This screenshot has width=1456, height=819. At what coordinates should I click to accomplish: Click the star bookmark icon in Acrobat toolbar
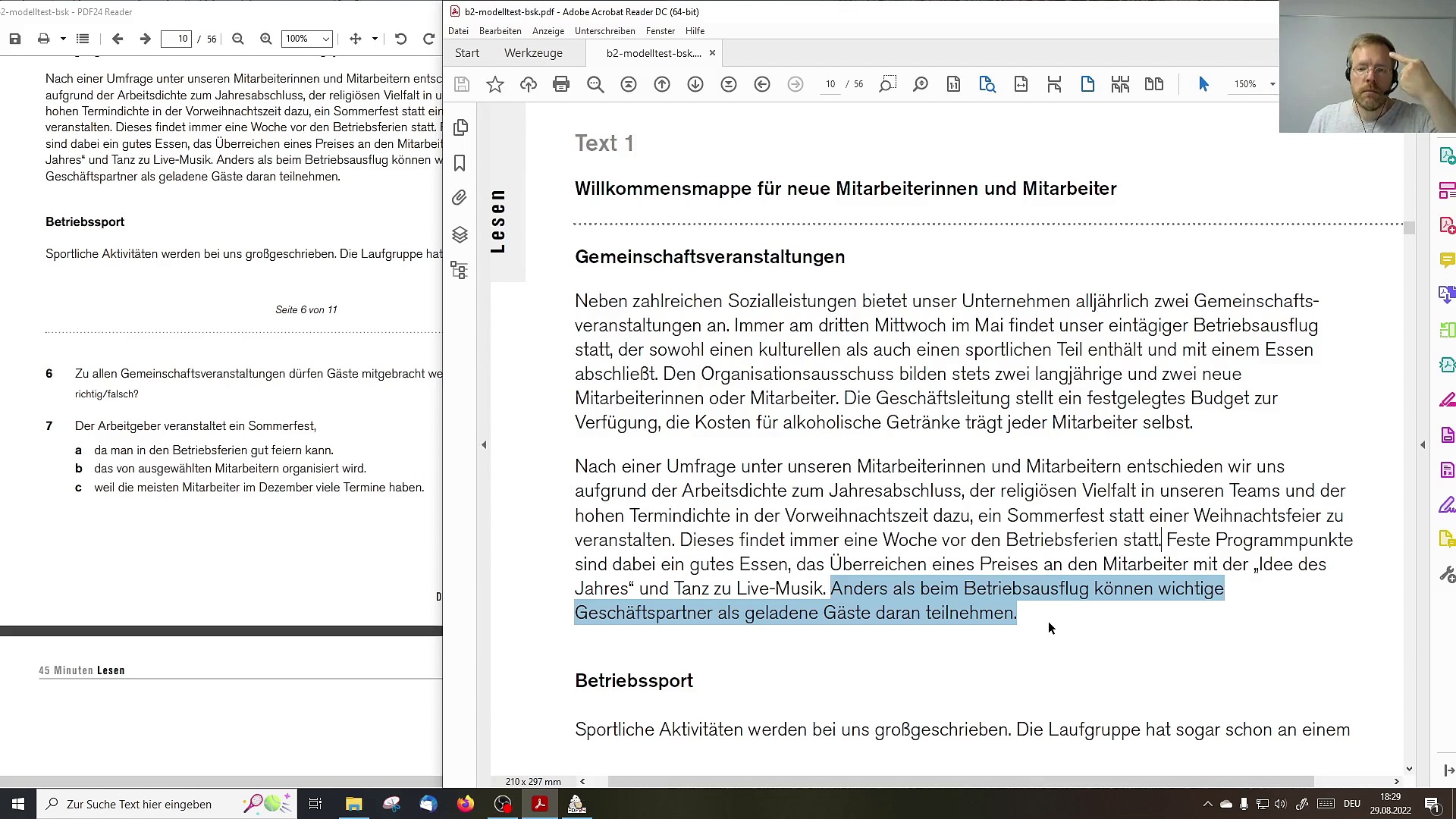coord(495,84)
